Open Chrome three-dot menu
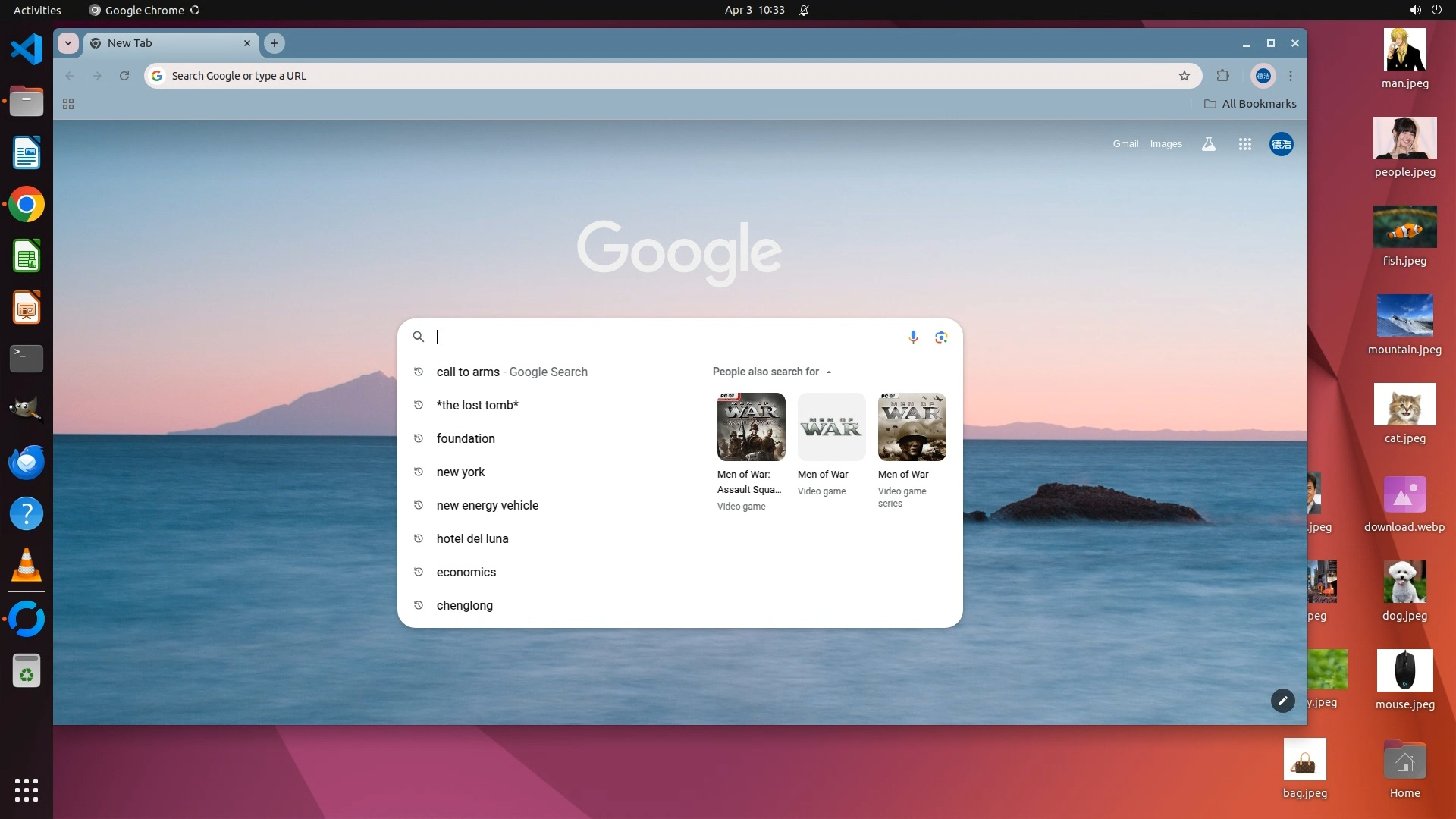 [1291, 76]
